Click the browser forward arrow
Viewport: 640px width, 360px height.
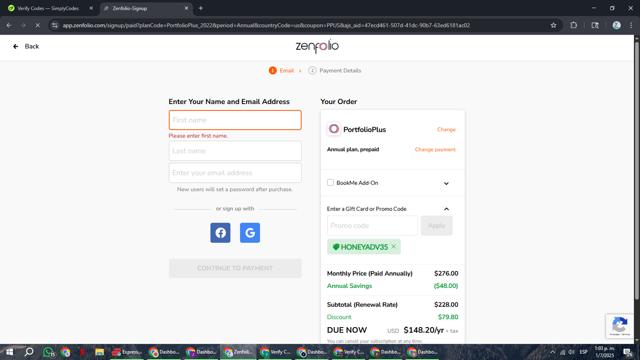click(23, 25)
